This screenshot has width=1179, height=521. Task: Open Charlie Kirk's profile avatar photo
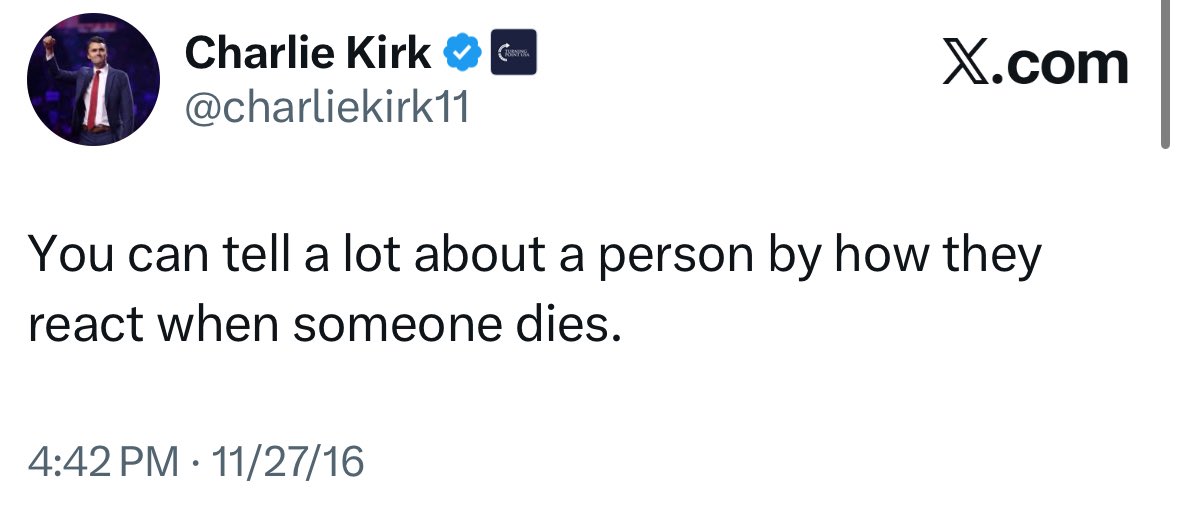[x=93, y=79]
